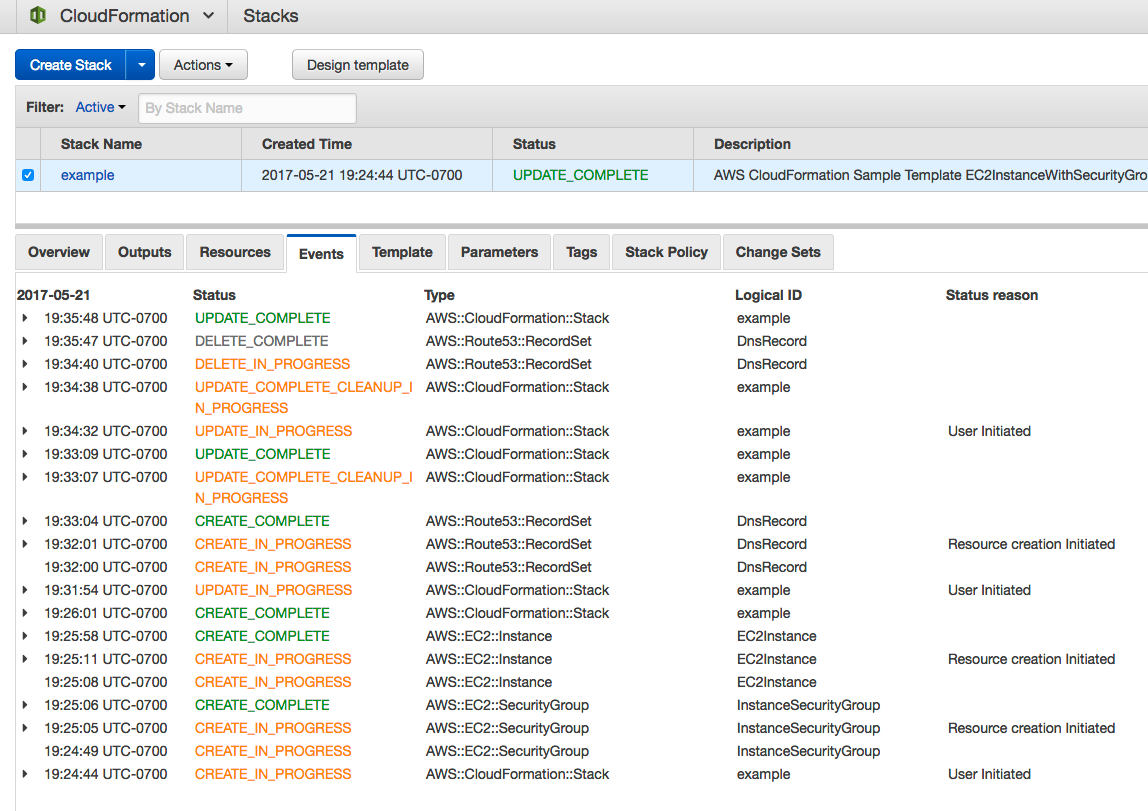Click AWS::Route53::RecordSet type at 19:35:47
Screen dimensions: 1148x811
tap(508, 341)
